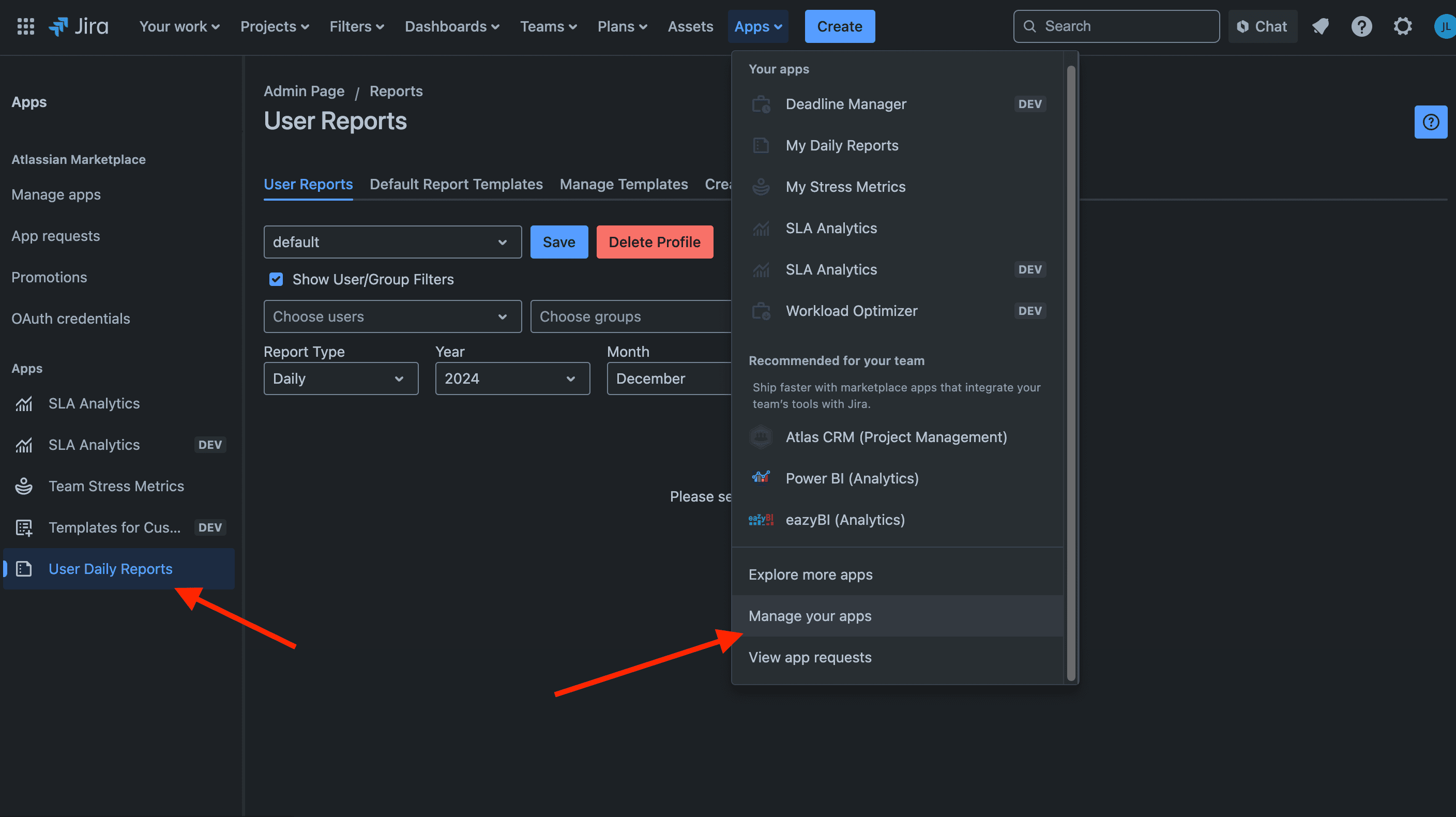Open the Reports breadcrumb link
The width and height of the screenshot is (1456, 817).
[x=396, y=91]
